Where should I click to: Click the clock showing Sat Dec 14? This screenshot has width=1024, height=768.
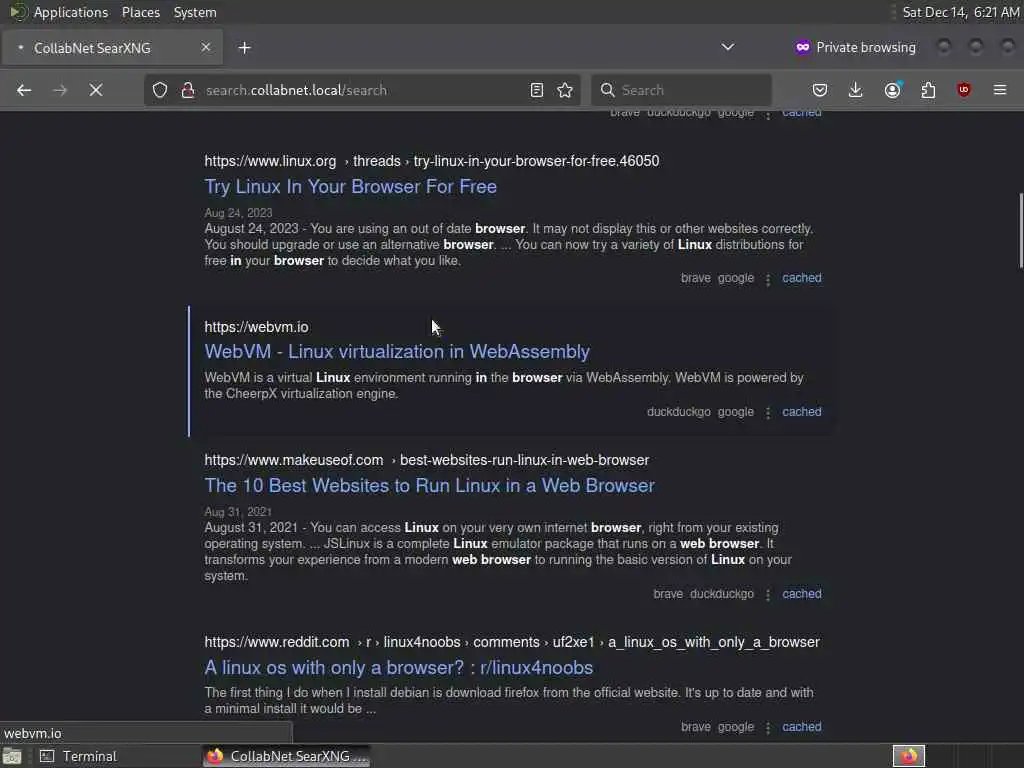961,12
